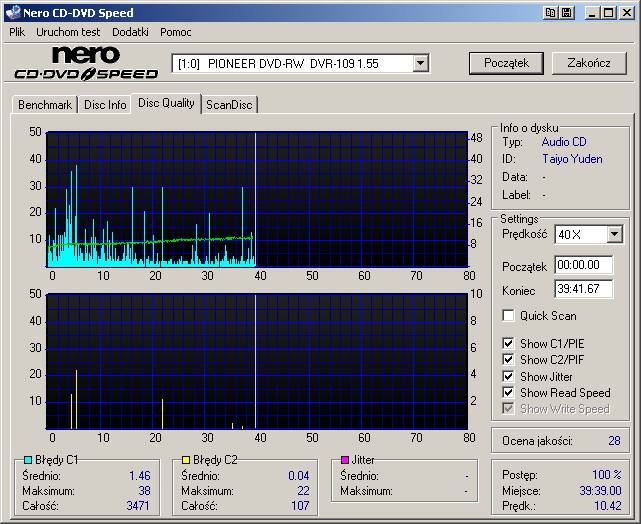Open the Prędkość 40X speed dropdown arrow
Screen dimensions: 641x524
(x=614, y=235)
